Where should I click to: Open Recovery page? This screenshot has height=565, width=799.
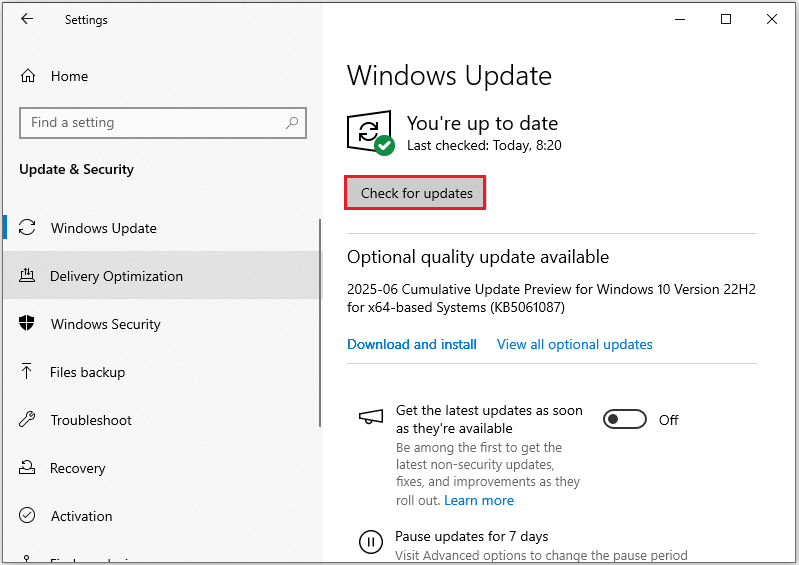click(162, 468)
